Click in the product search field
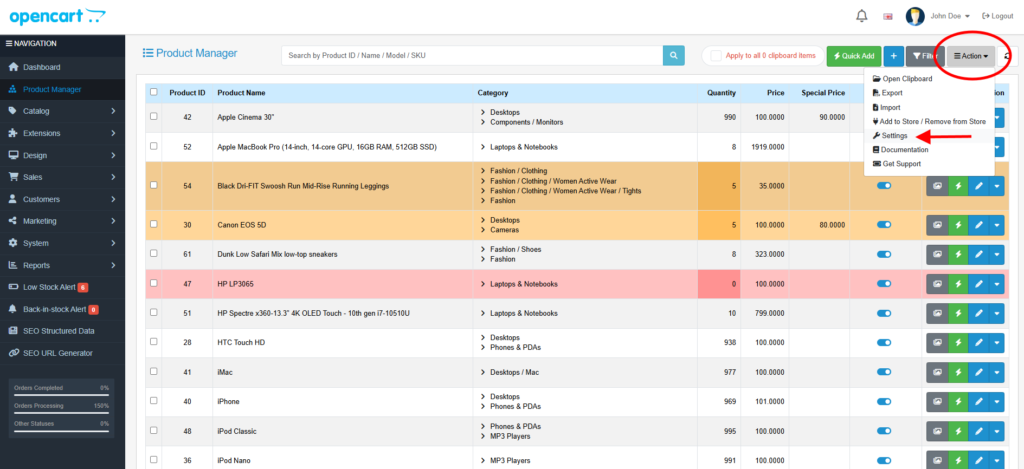 (x=472, y=56)
